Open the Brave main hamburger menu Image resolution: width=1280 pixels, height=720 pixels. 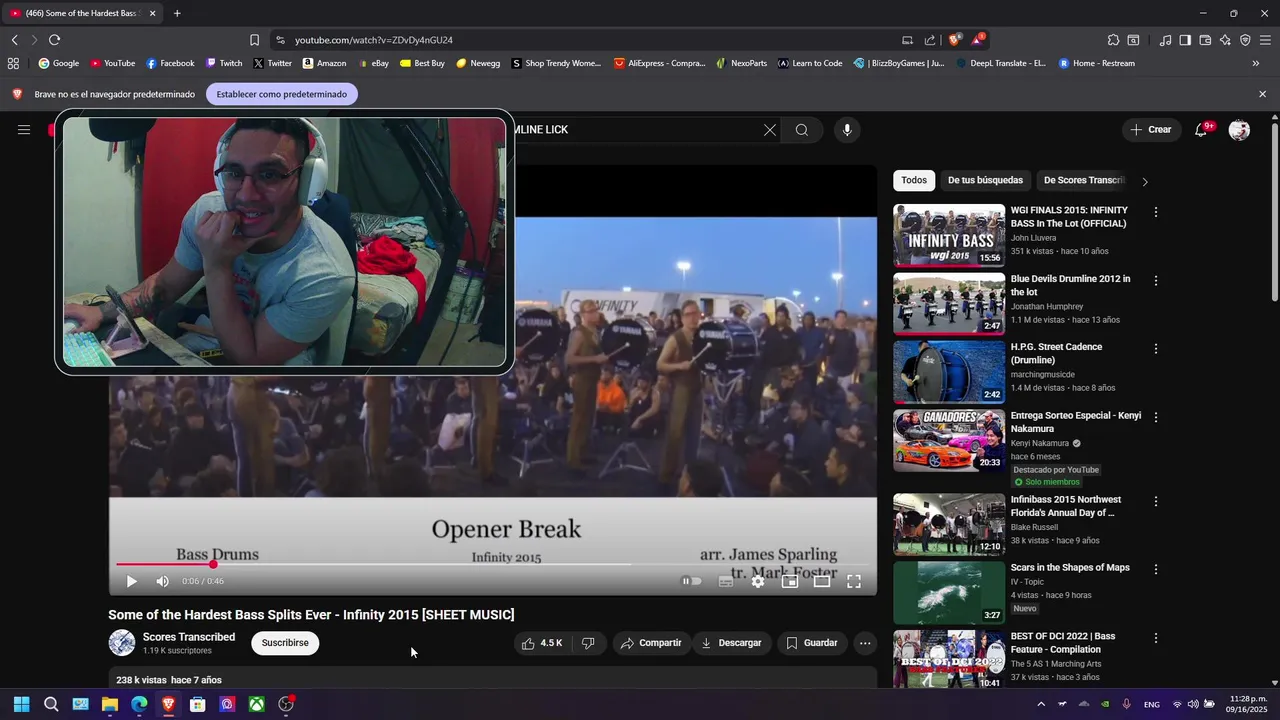tap(1266, 40)
